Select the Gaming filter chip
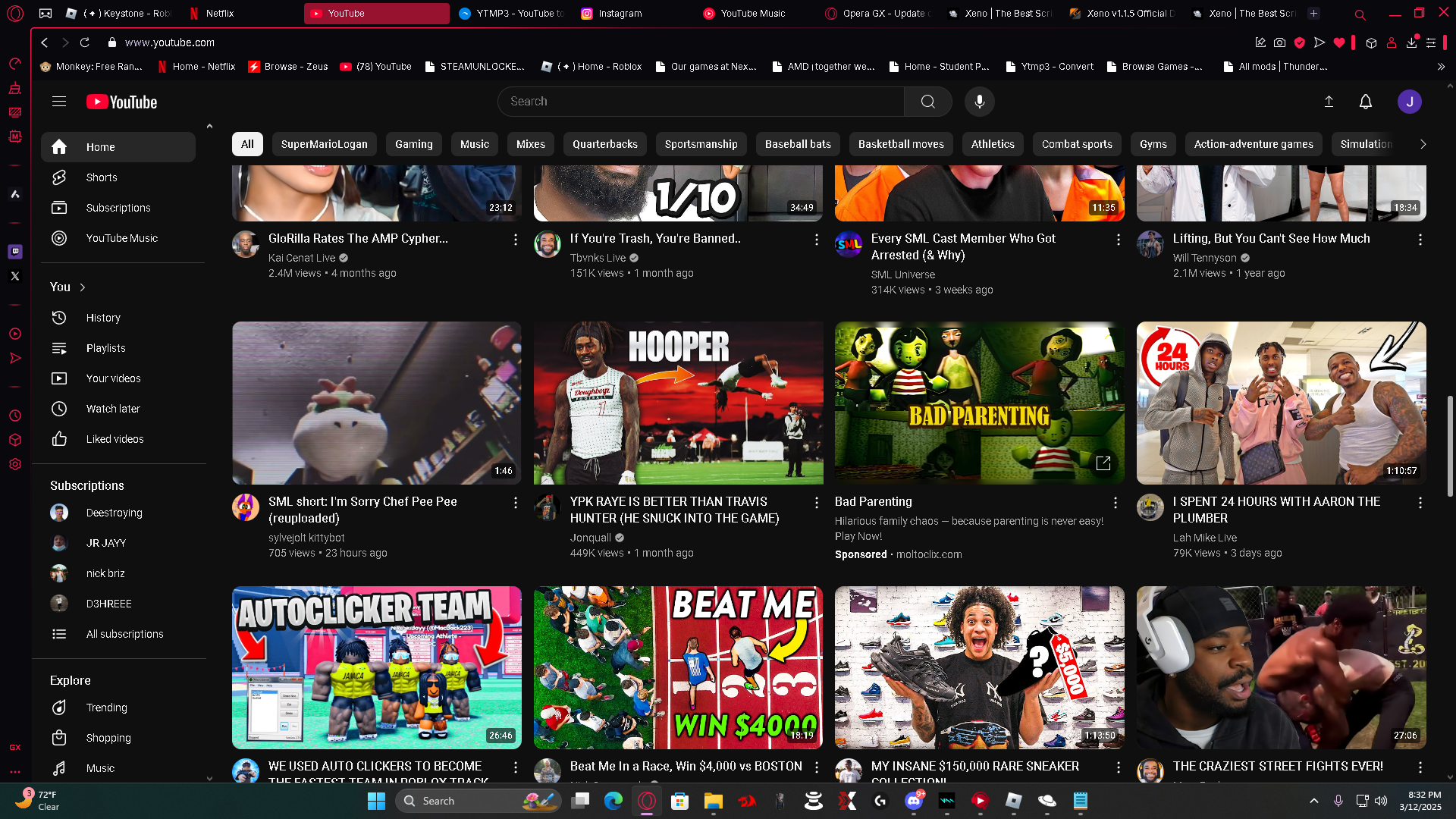1456x819 pixels. click(414, 144)
